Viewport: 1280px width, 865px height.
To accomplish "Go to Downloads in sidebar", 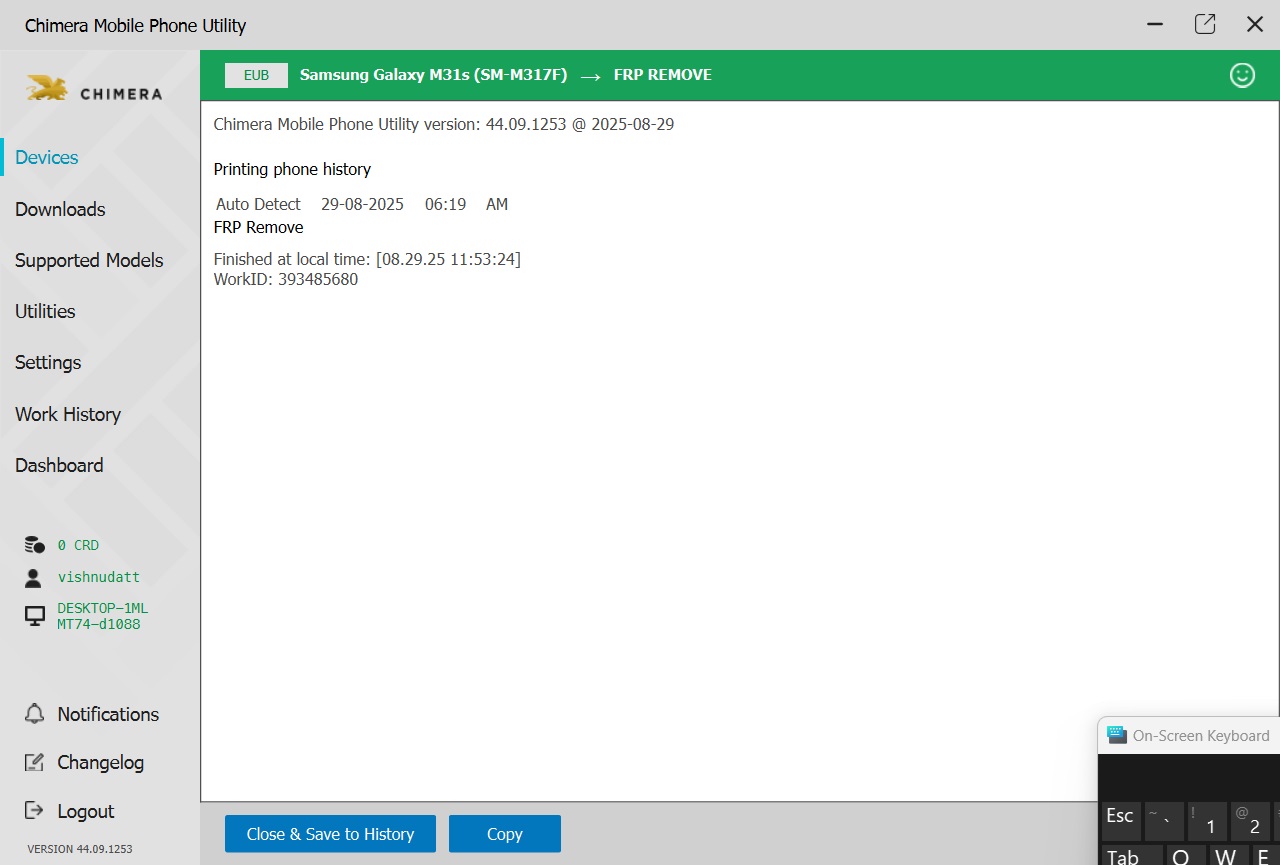I will pyautogui.click(x=60, y=209).
